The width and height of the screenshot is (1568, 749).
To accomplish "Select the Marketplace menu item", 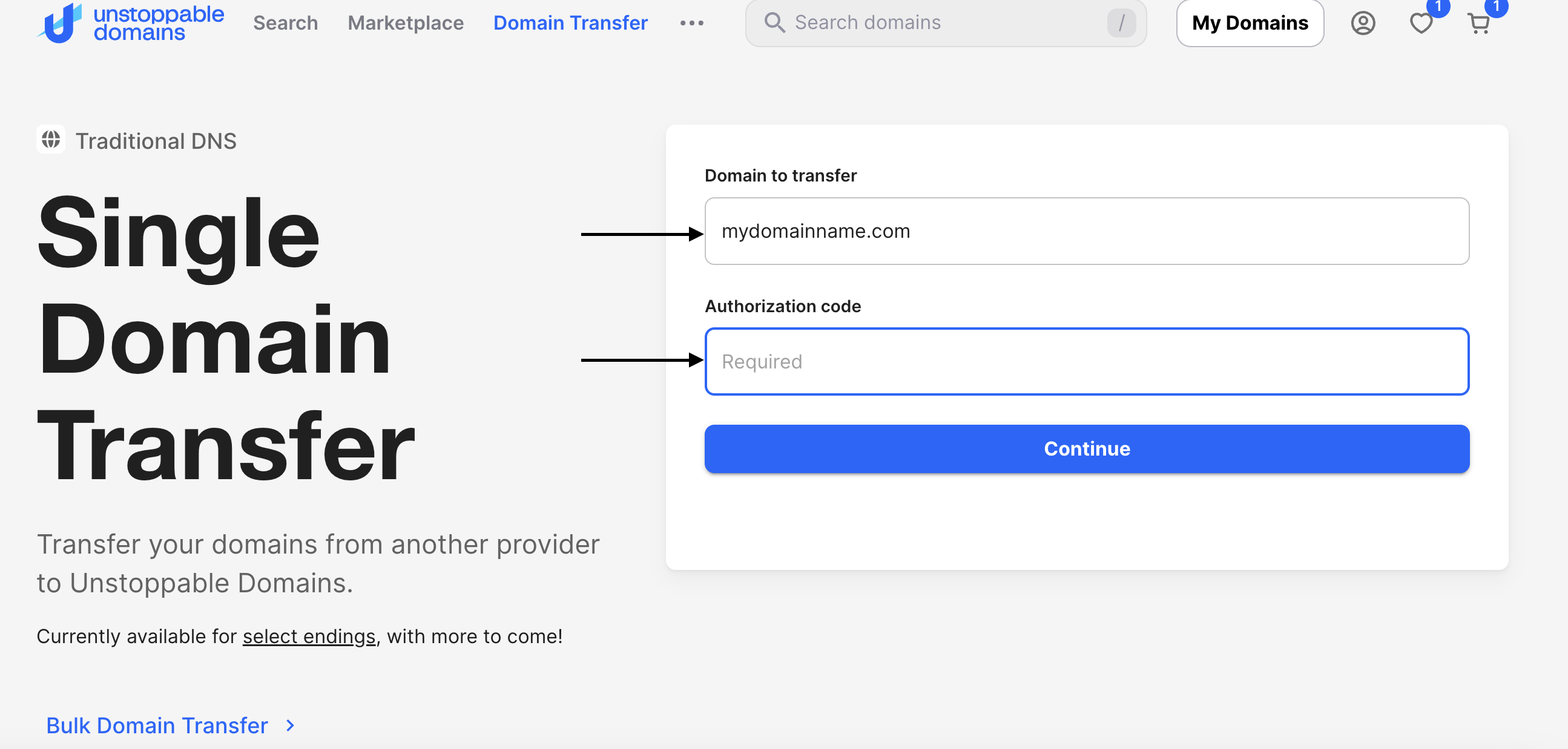I will [x=405, y=22].
